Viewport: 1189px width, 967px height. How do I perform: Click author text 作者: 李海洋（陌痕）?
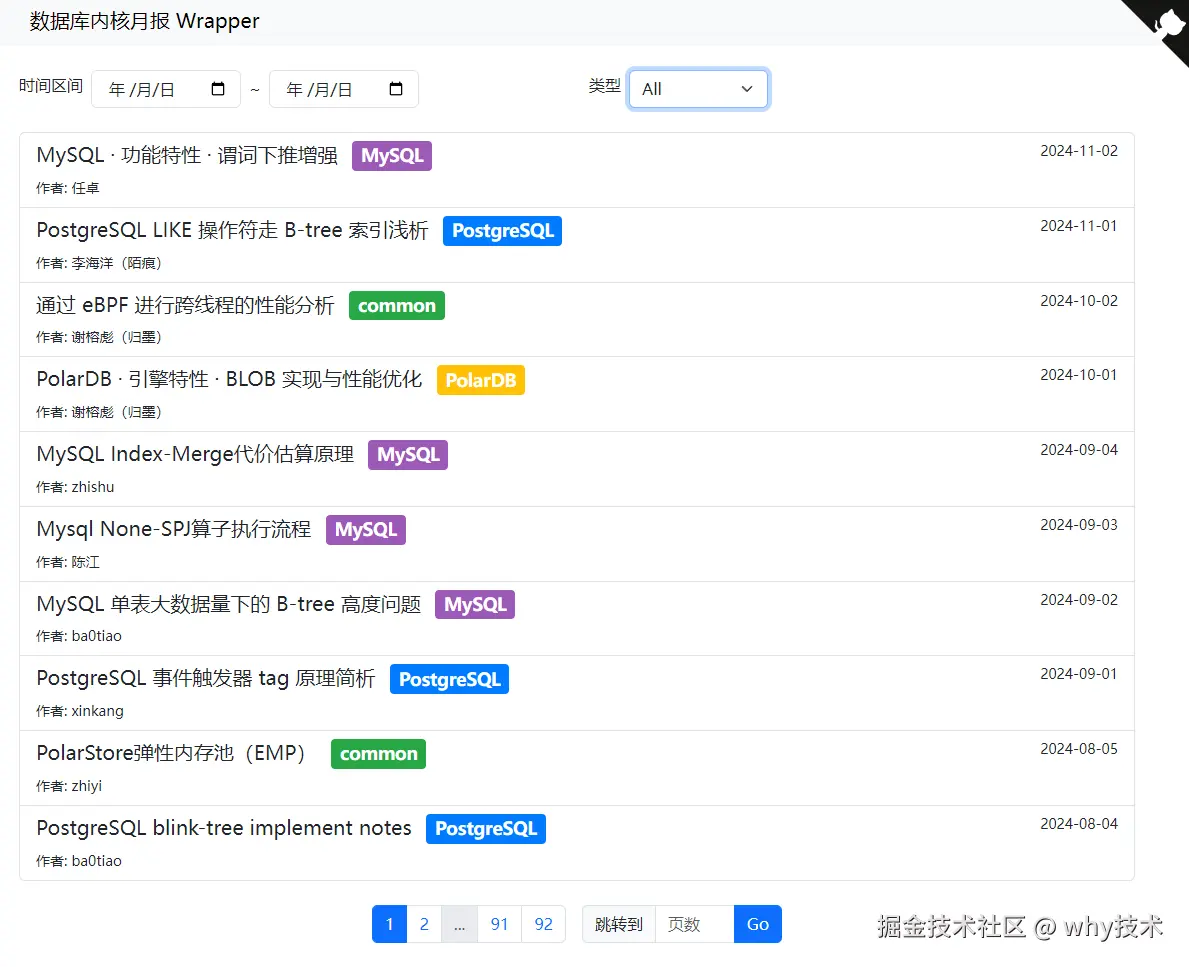point(99,263)
